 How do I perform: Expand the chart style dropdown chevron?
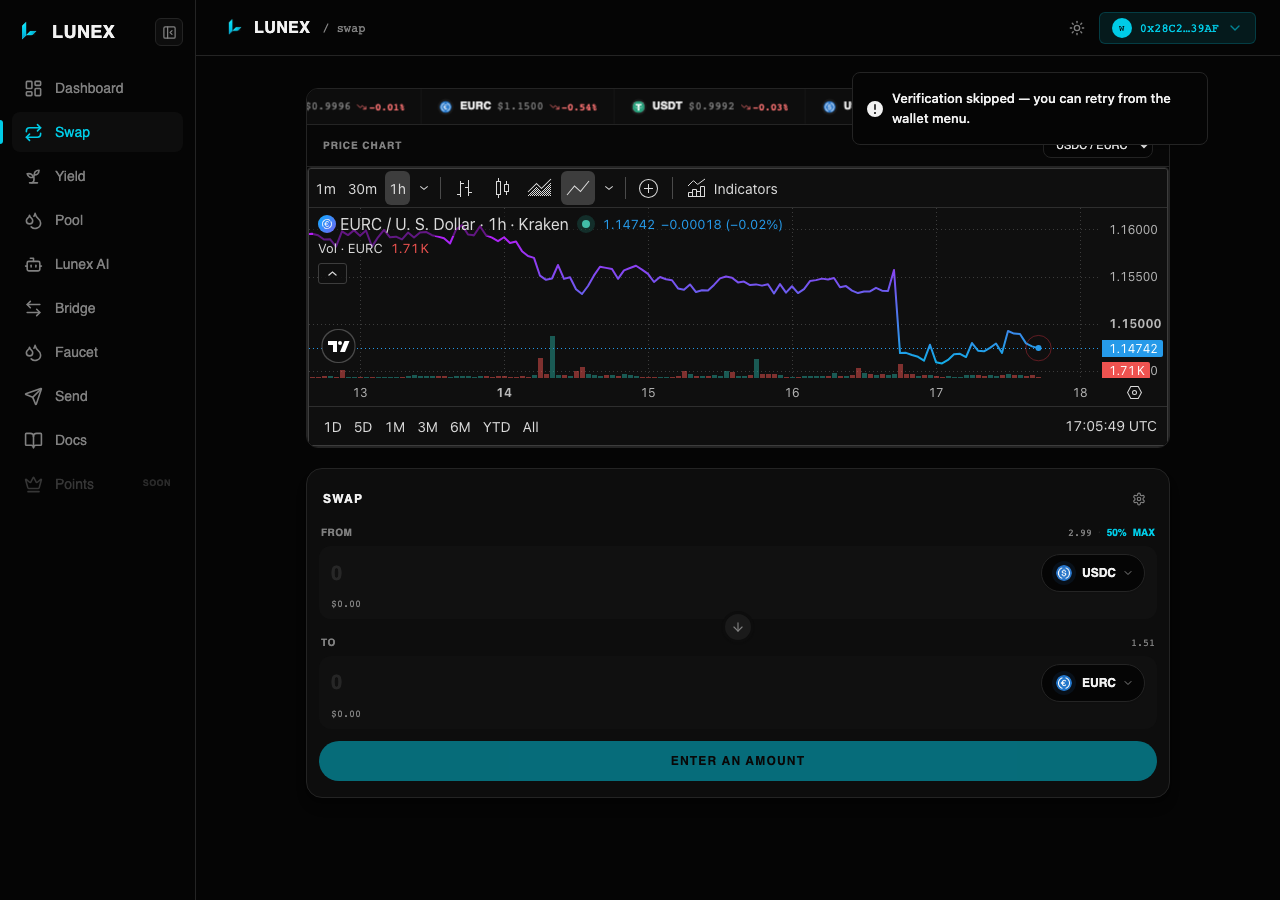click(609, 188)
